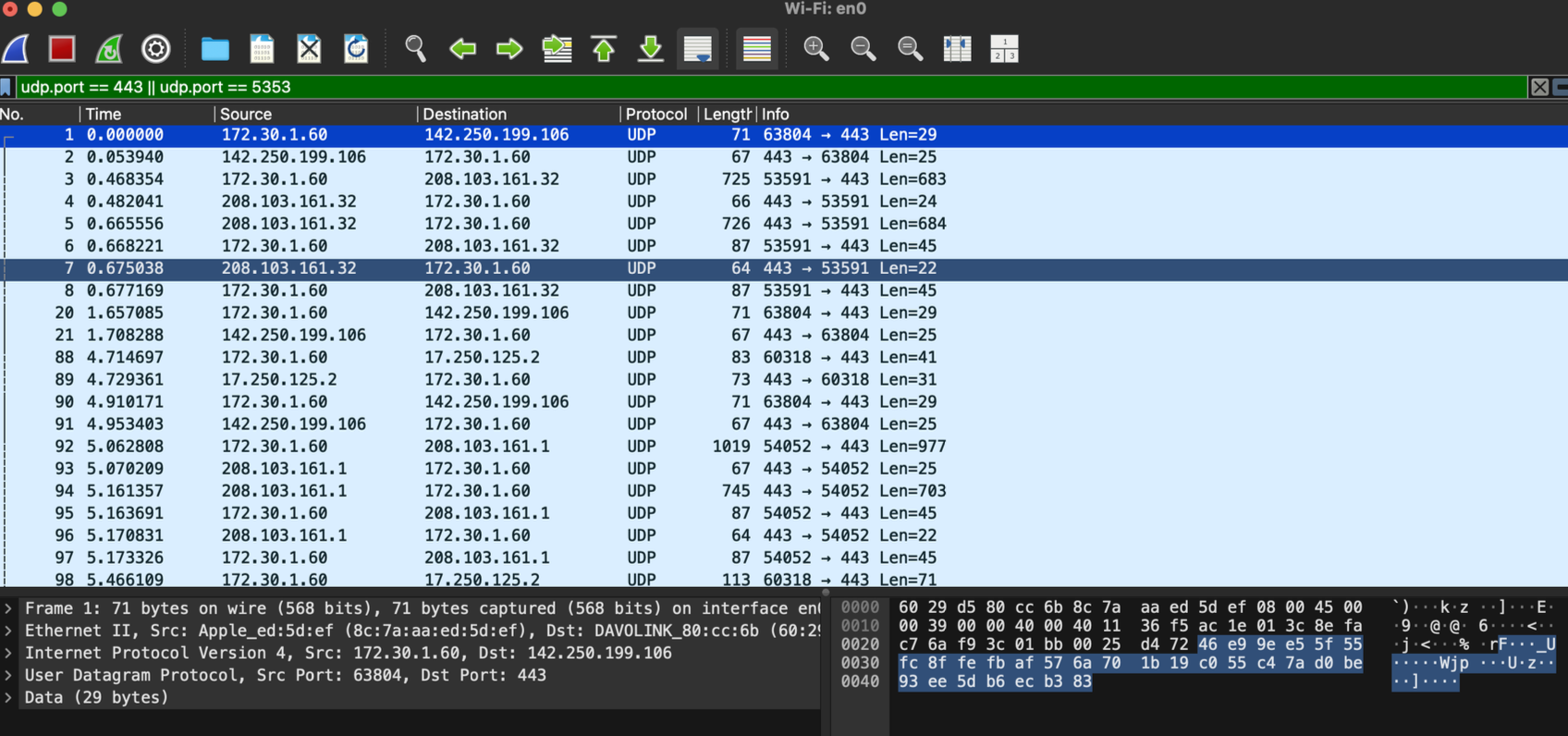Sort packets by Length column
This screenshot has height=736, width=1568.
point(727,114)
